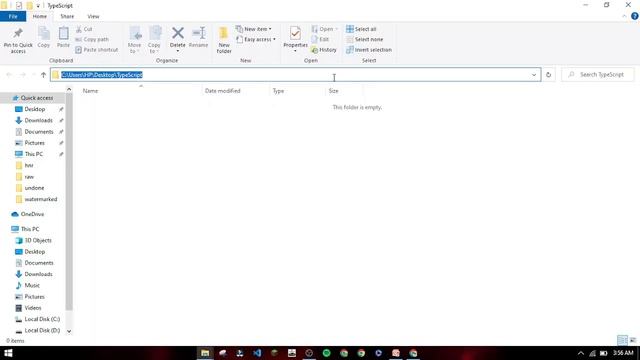Image resolution: width=640 pixels, height=360 pixels.
Task: Open the undone folder in sidebar
Action: 34,188
